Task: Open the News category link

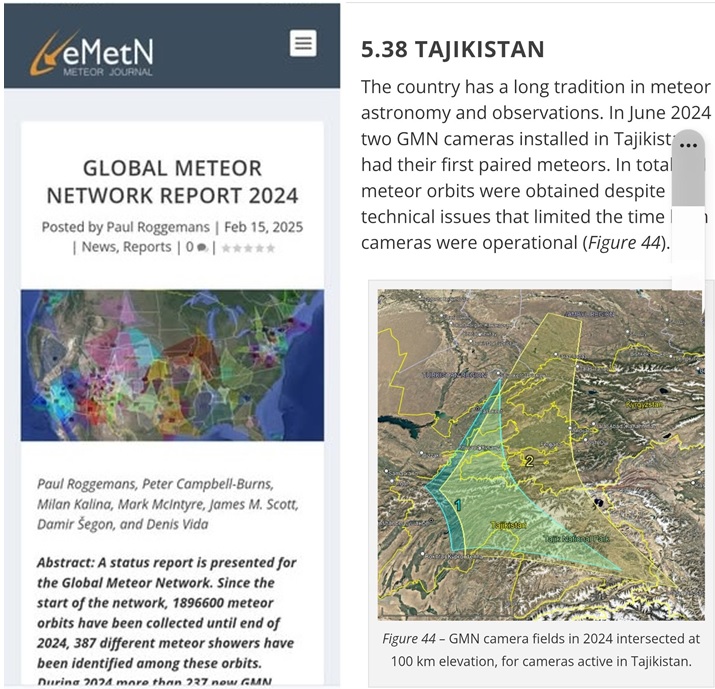Action: coord(98,247)
